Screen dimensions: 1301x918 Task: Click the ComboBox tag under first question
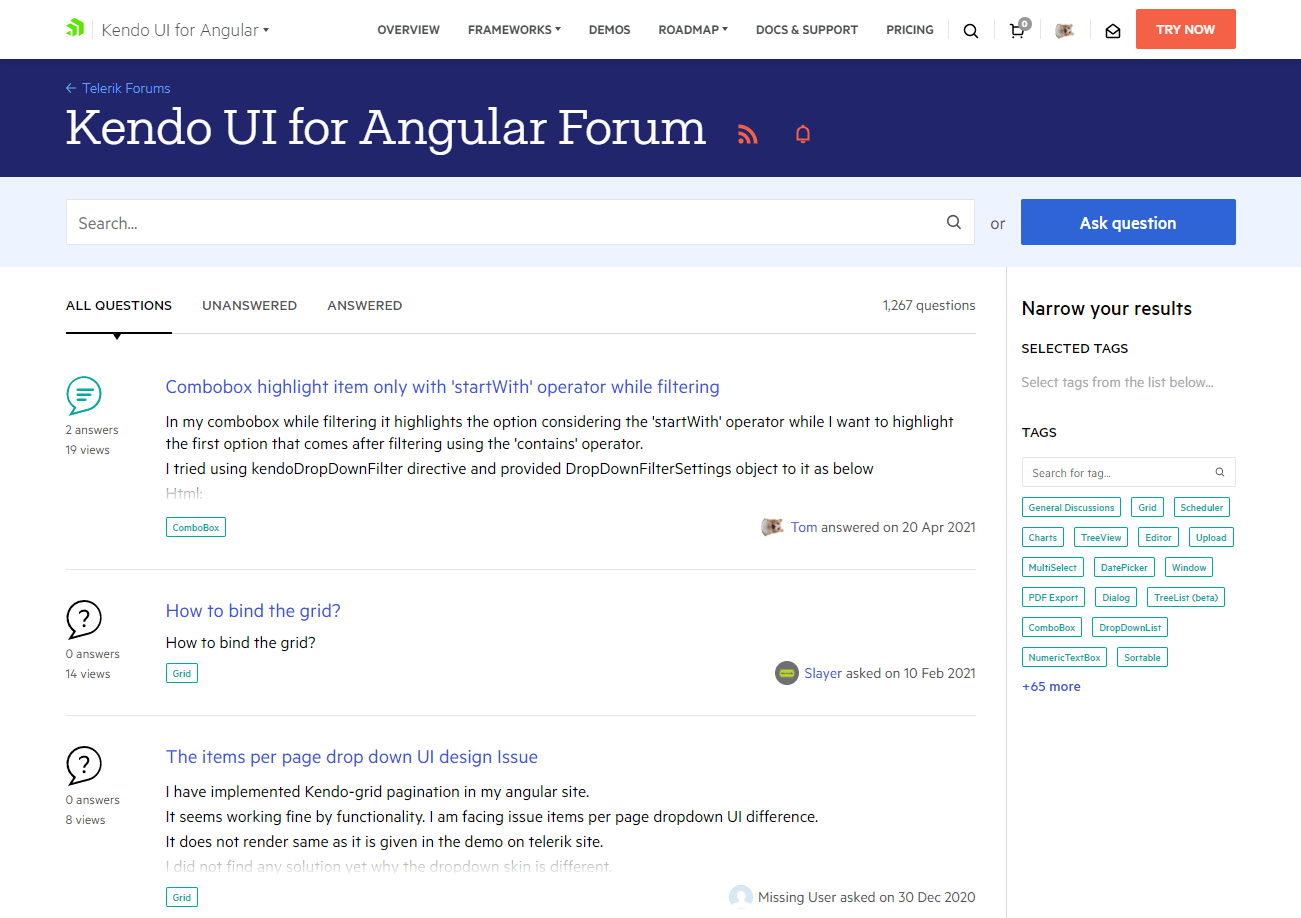196,527
